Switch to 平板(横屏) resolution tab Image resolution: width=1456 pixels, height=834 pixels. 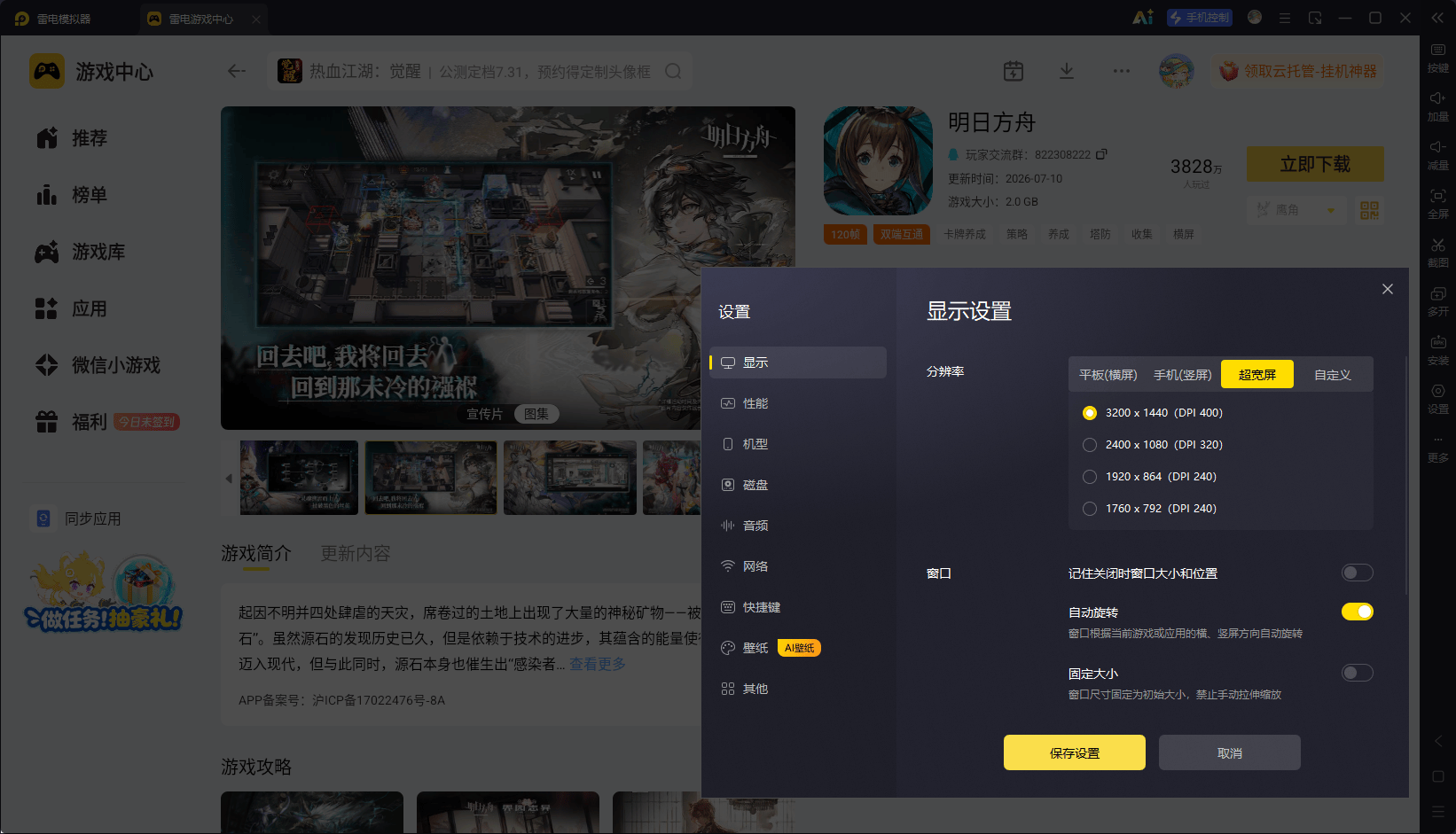tap(1108, 375)
